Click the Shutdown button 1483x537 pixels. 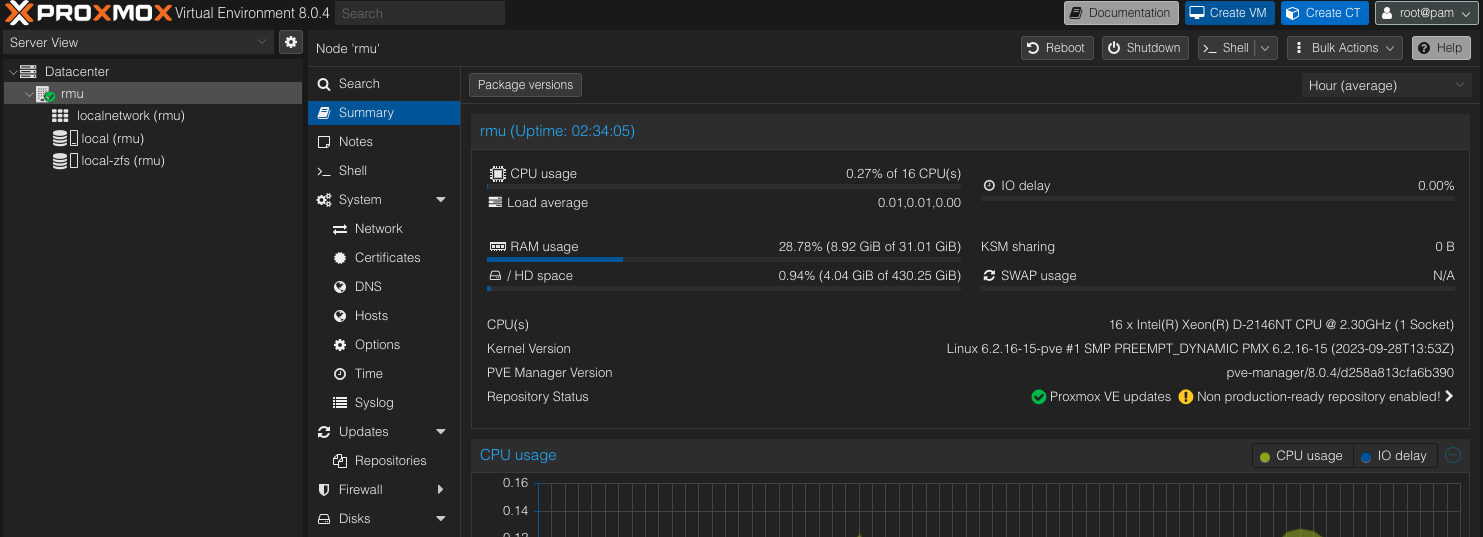coord(1144,48)
